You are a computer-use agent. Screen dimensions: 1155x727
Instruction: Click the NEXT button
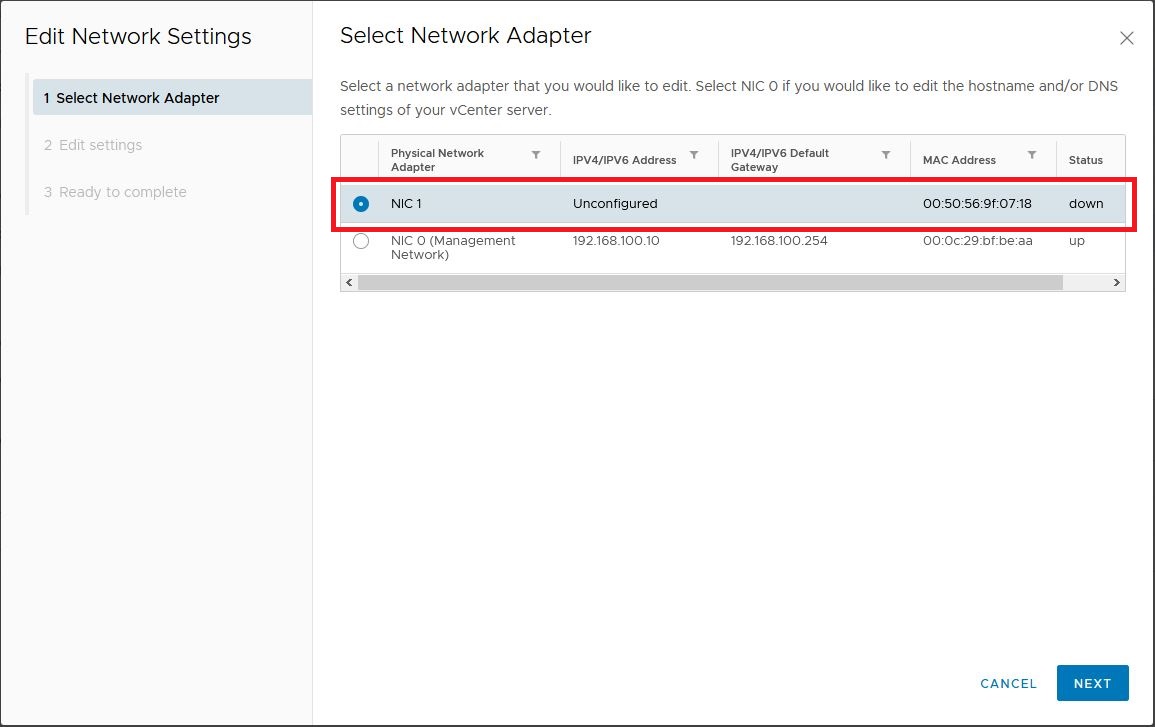coord(1092,684)
